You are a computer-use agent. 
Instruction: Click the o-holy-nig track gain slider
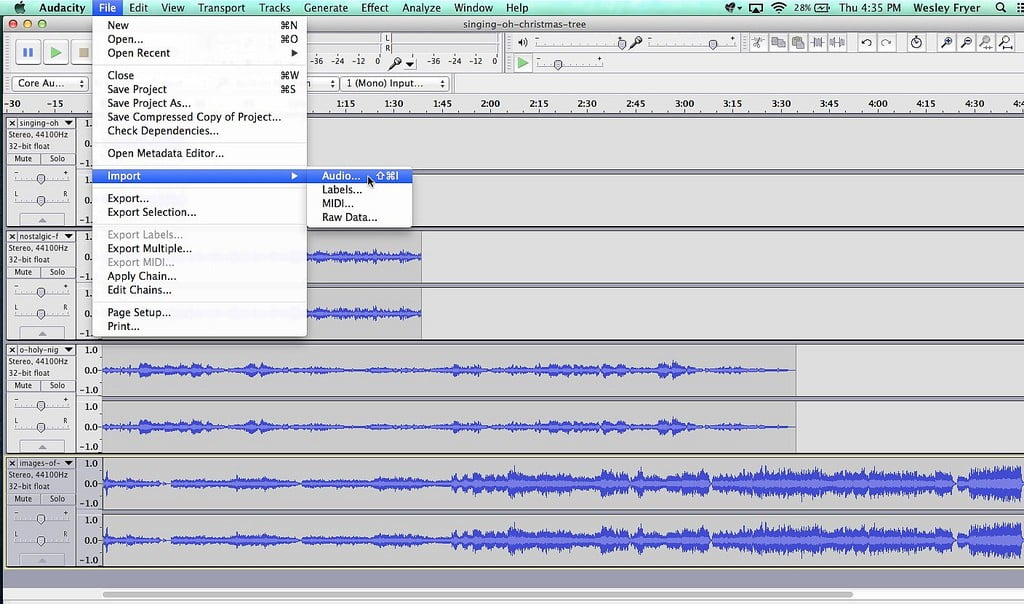coord(40,405)
